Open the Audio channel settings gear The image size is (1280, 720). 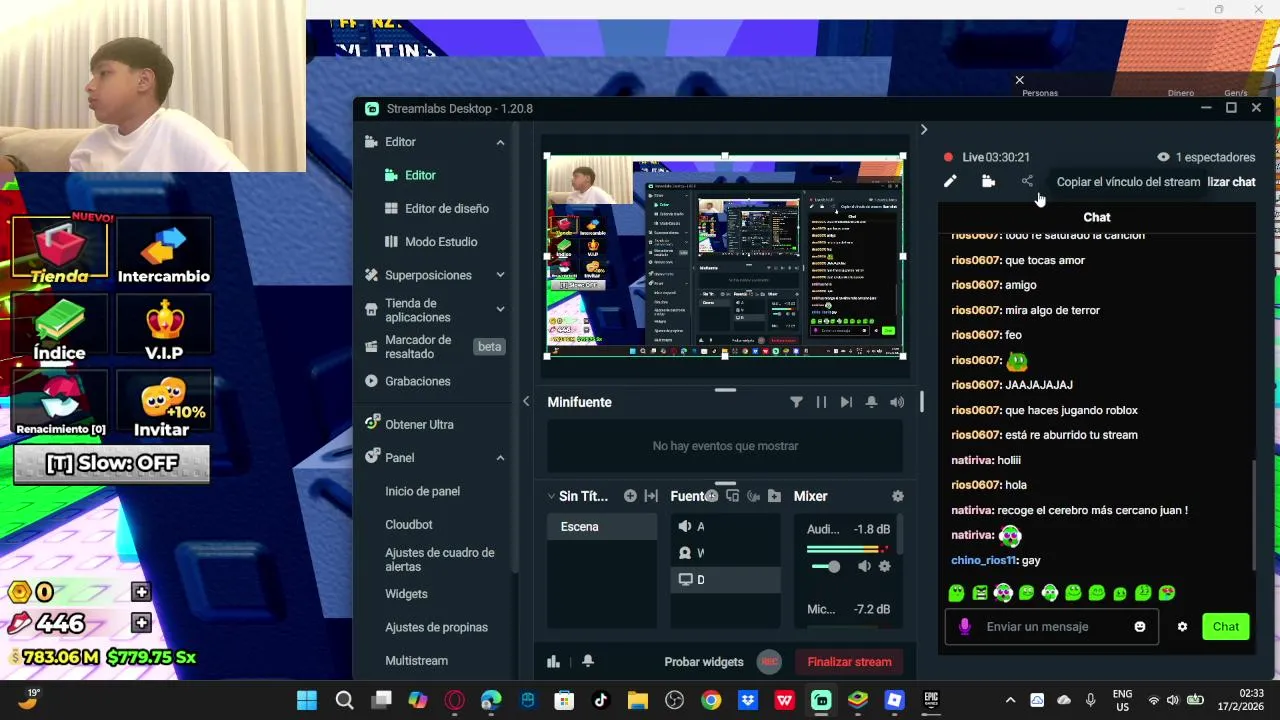(x=884, y=566)
